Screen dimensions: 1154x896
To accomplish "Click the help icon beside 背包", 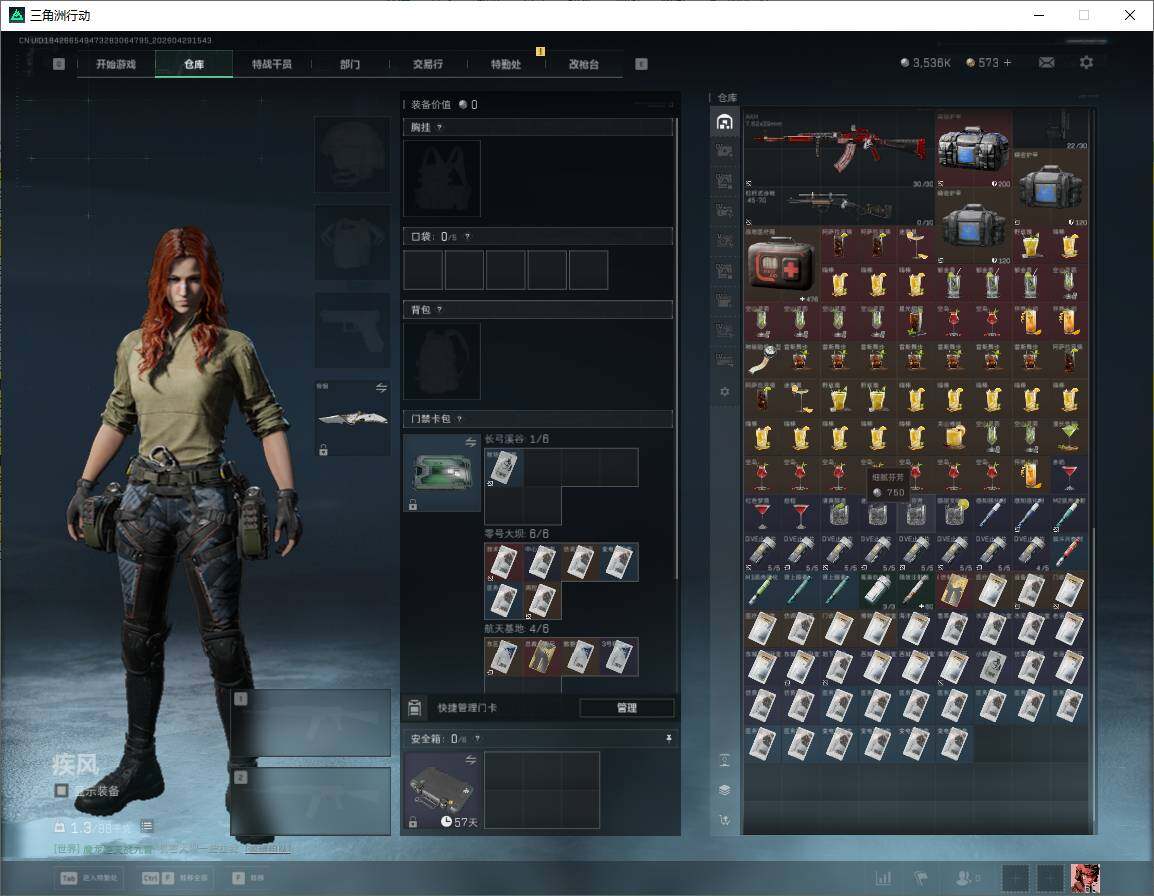I will coord(439,310).
